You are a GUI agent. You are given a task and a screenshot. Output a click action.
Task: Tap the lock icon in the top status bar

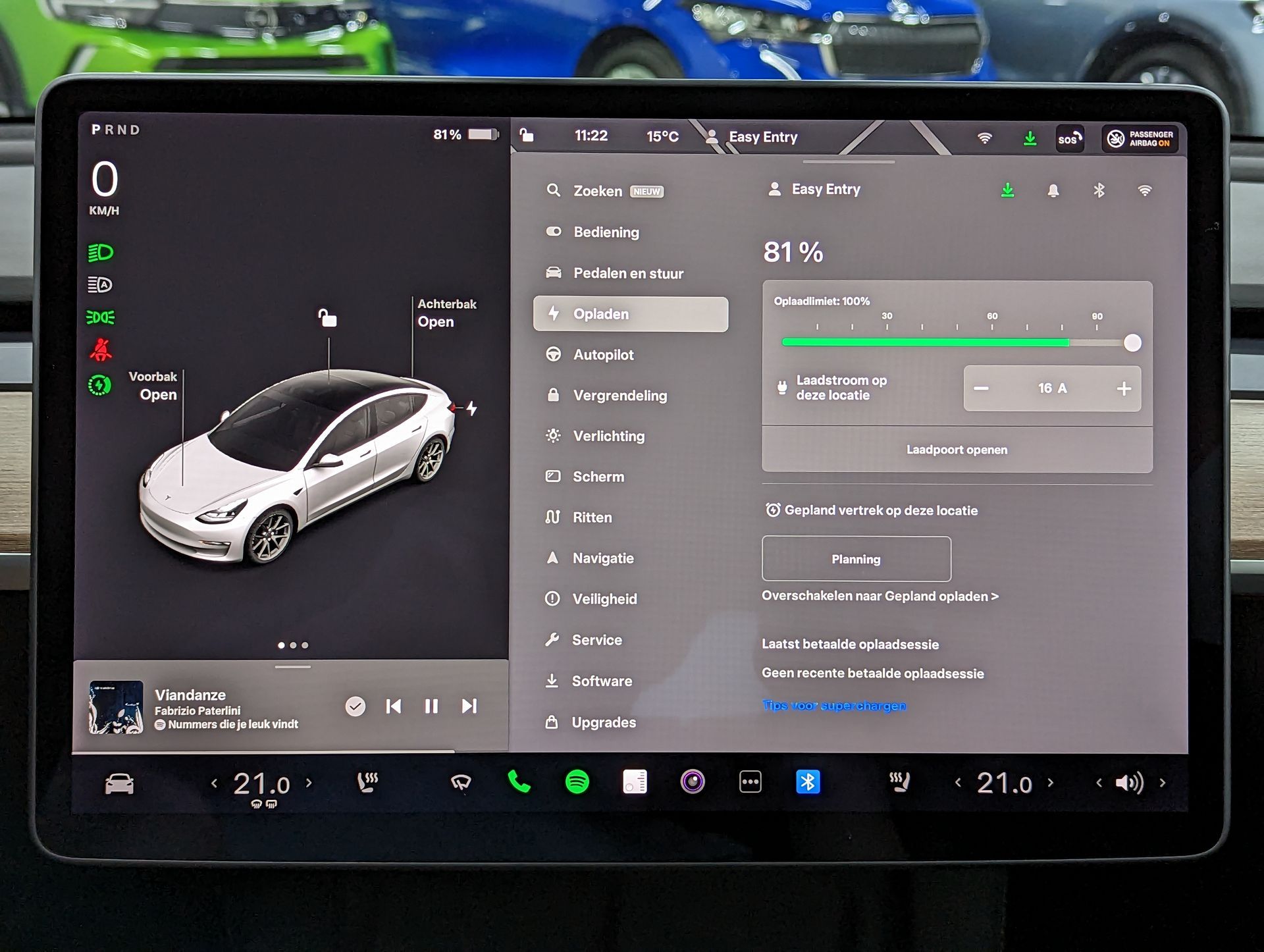pos(527,135)
